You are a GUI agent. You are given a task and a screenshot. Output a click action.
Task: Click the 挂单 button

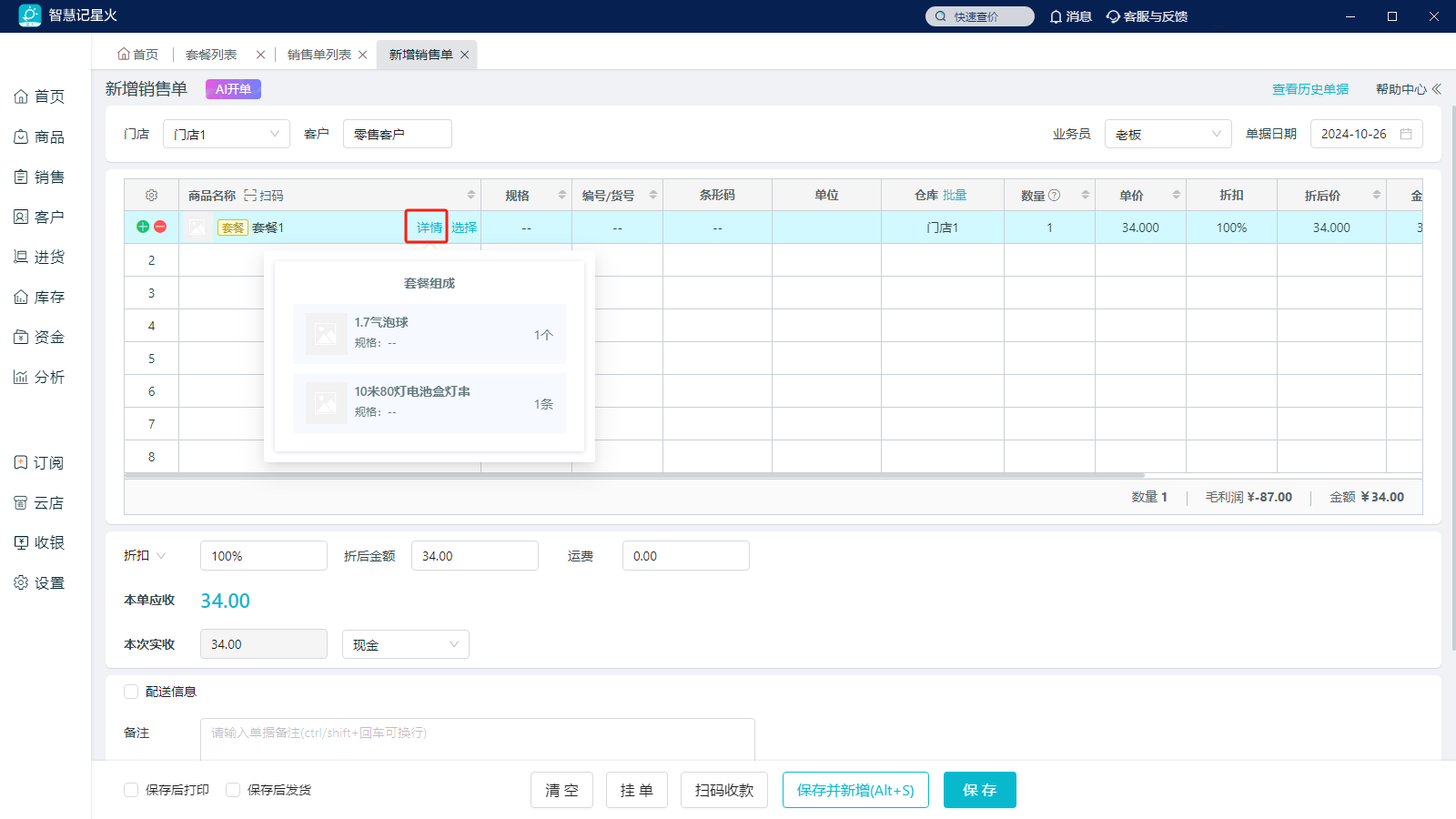click(637, 790)
